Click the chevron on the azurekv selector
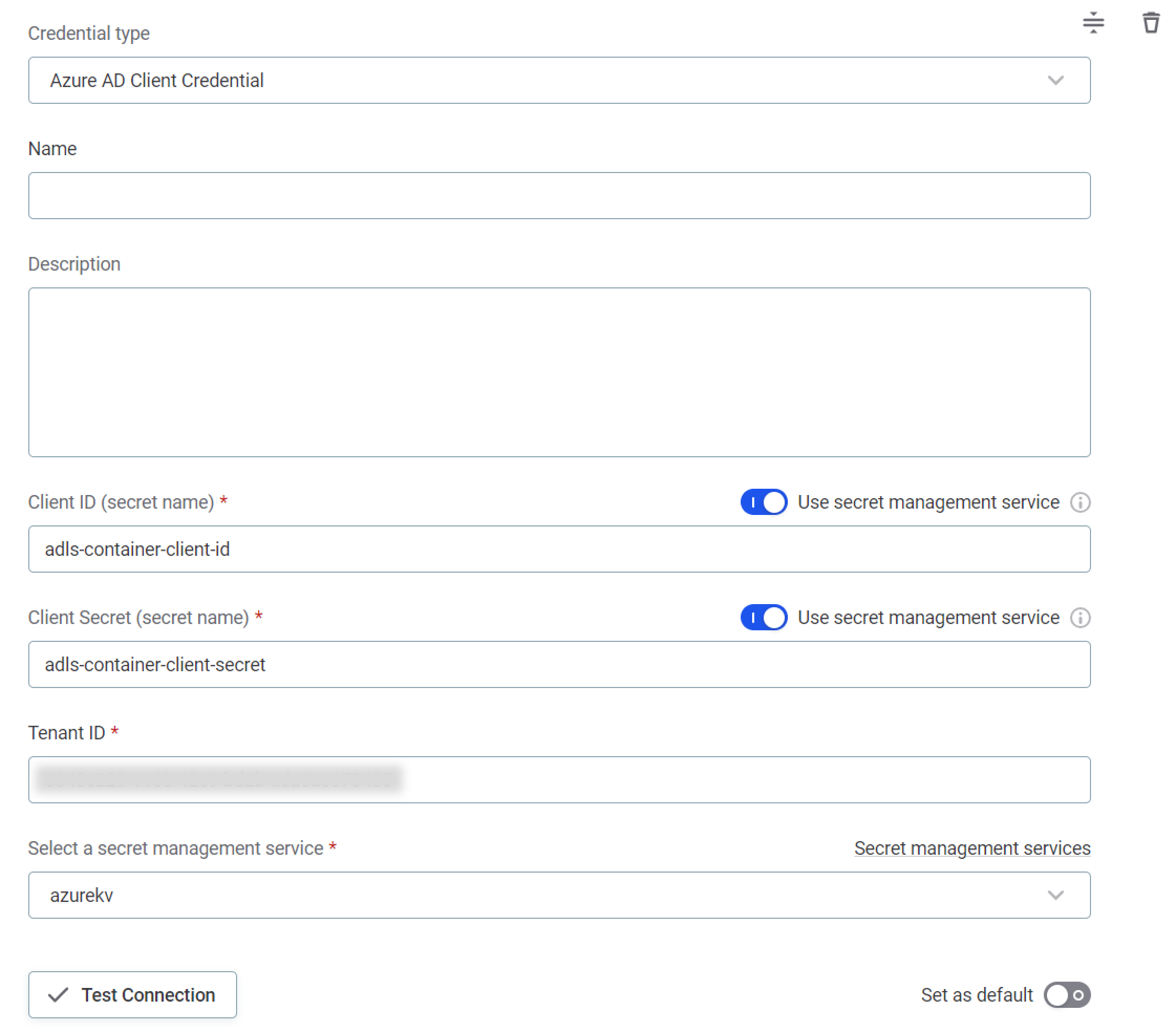 pyautogui.click(x=1056, y=895)
